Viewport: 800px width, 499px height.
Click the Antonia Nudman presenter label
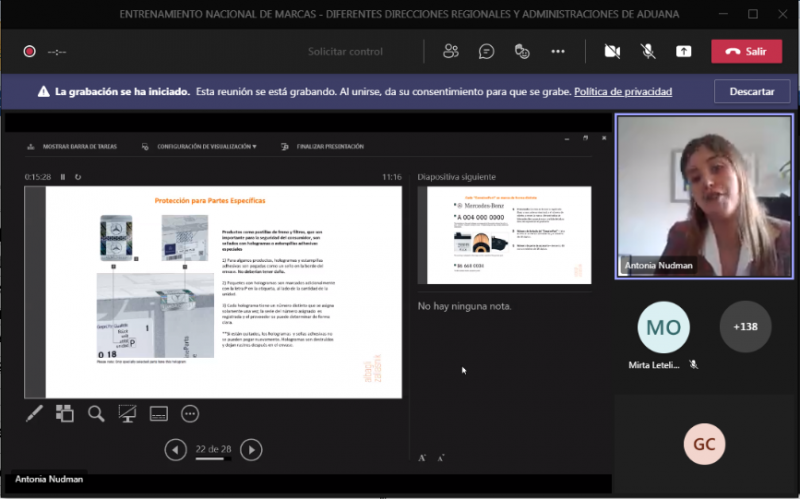coord(49,479)
